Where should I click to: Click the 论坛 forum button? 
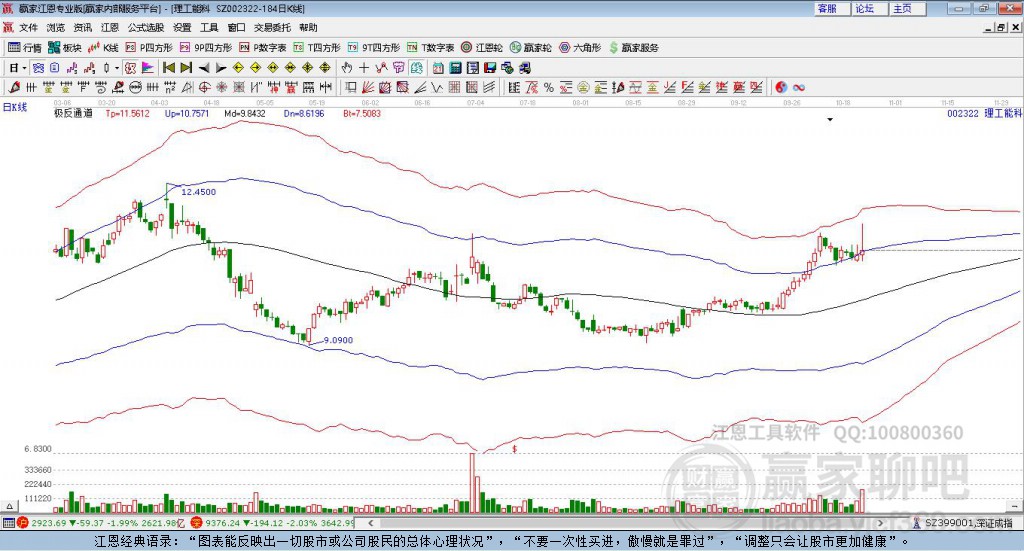[870, 8]
